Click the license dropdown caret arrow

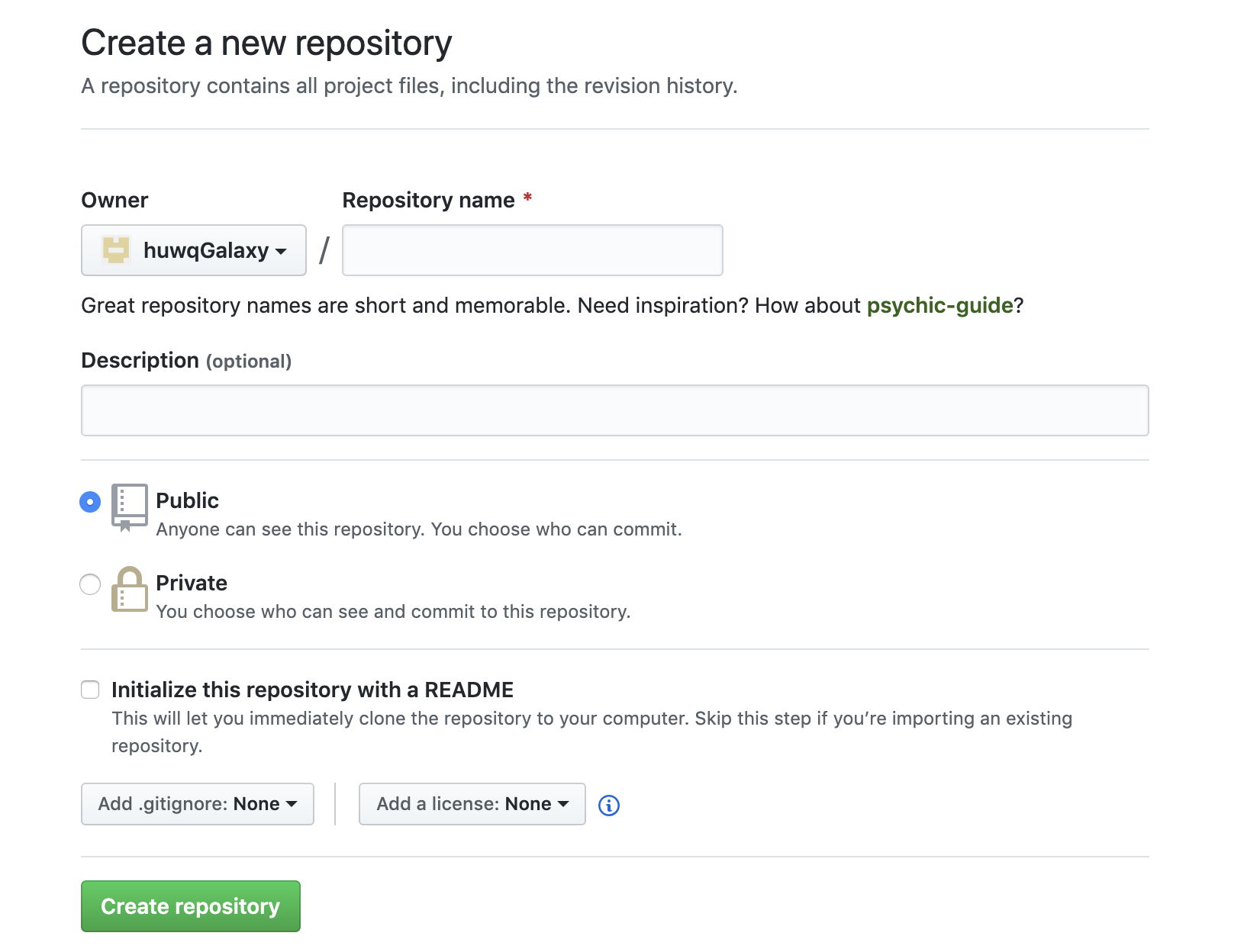[x=563, y=804]
